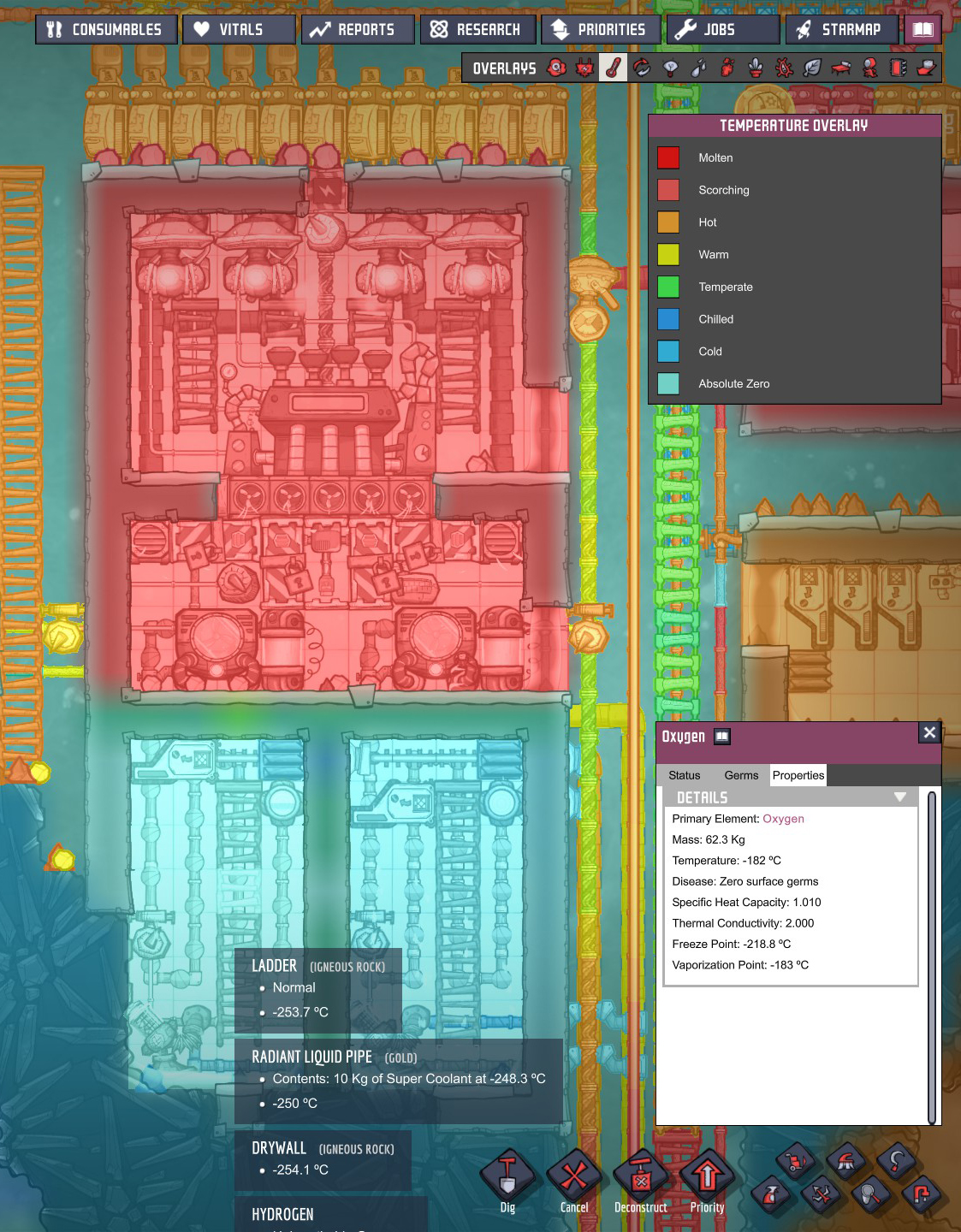Switch to the Status tab
961x1232 pixels.
click(684, 775)
